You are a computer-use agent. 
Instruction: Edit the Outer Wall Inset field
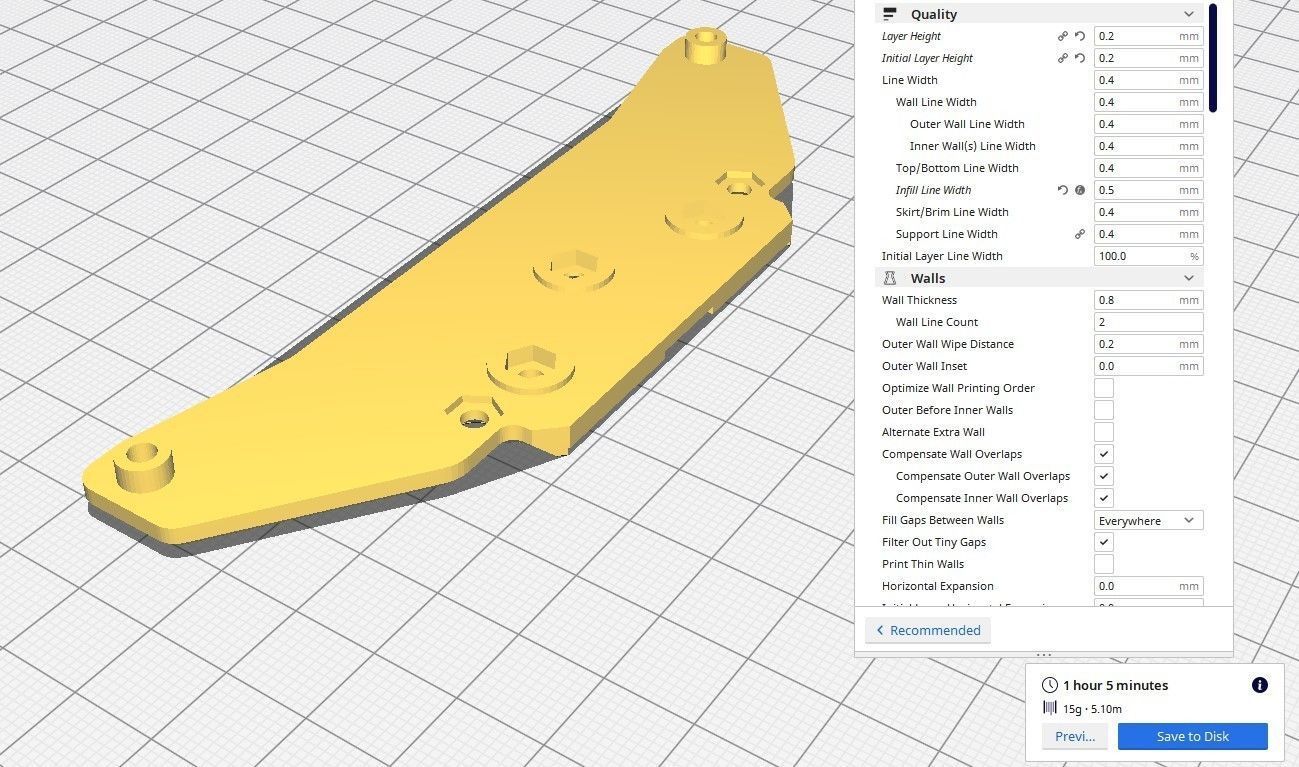pos(1148,366)
